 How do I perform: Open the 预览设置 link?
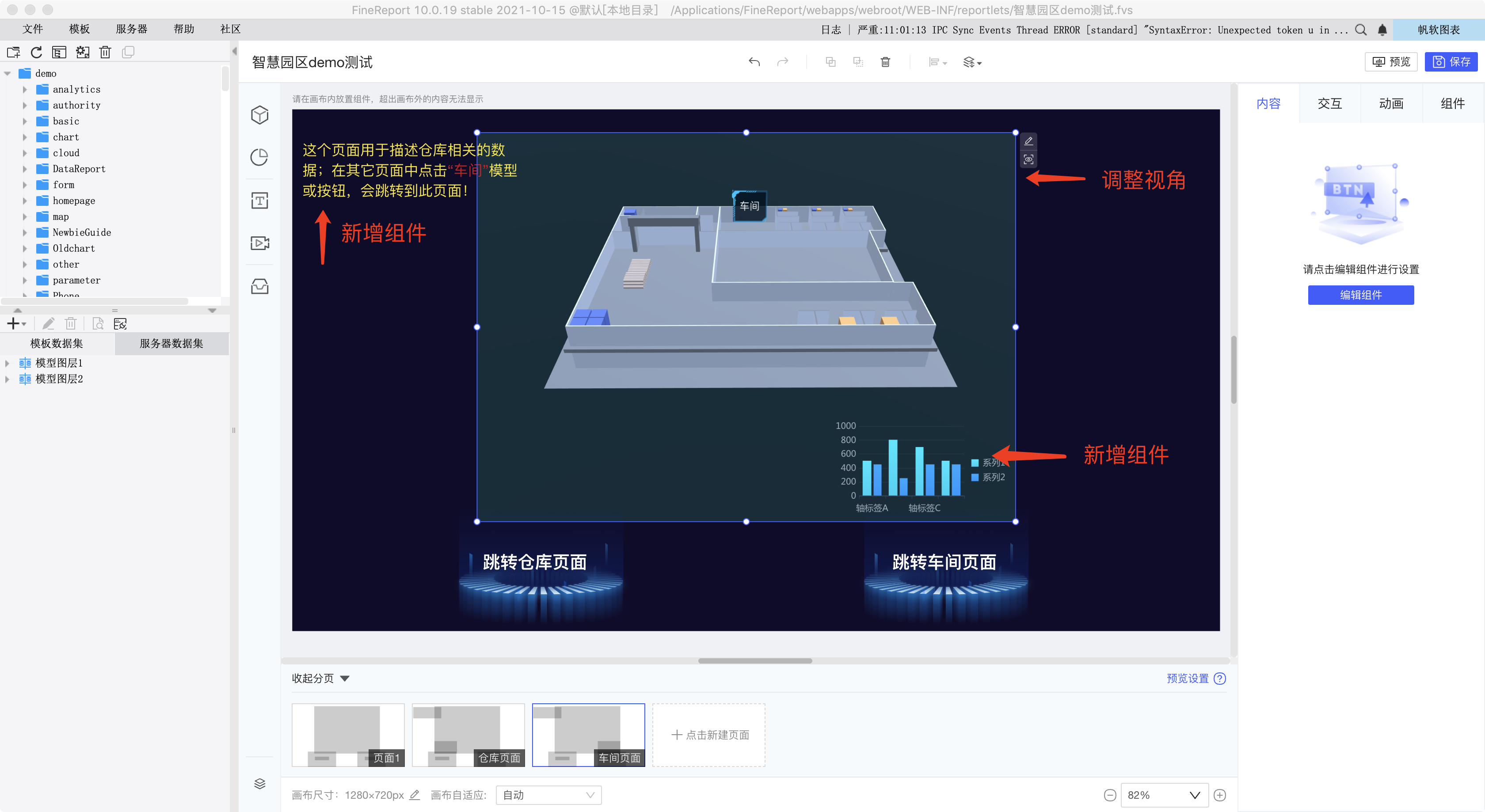1188,678
